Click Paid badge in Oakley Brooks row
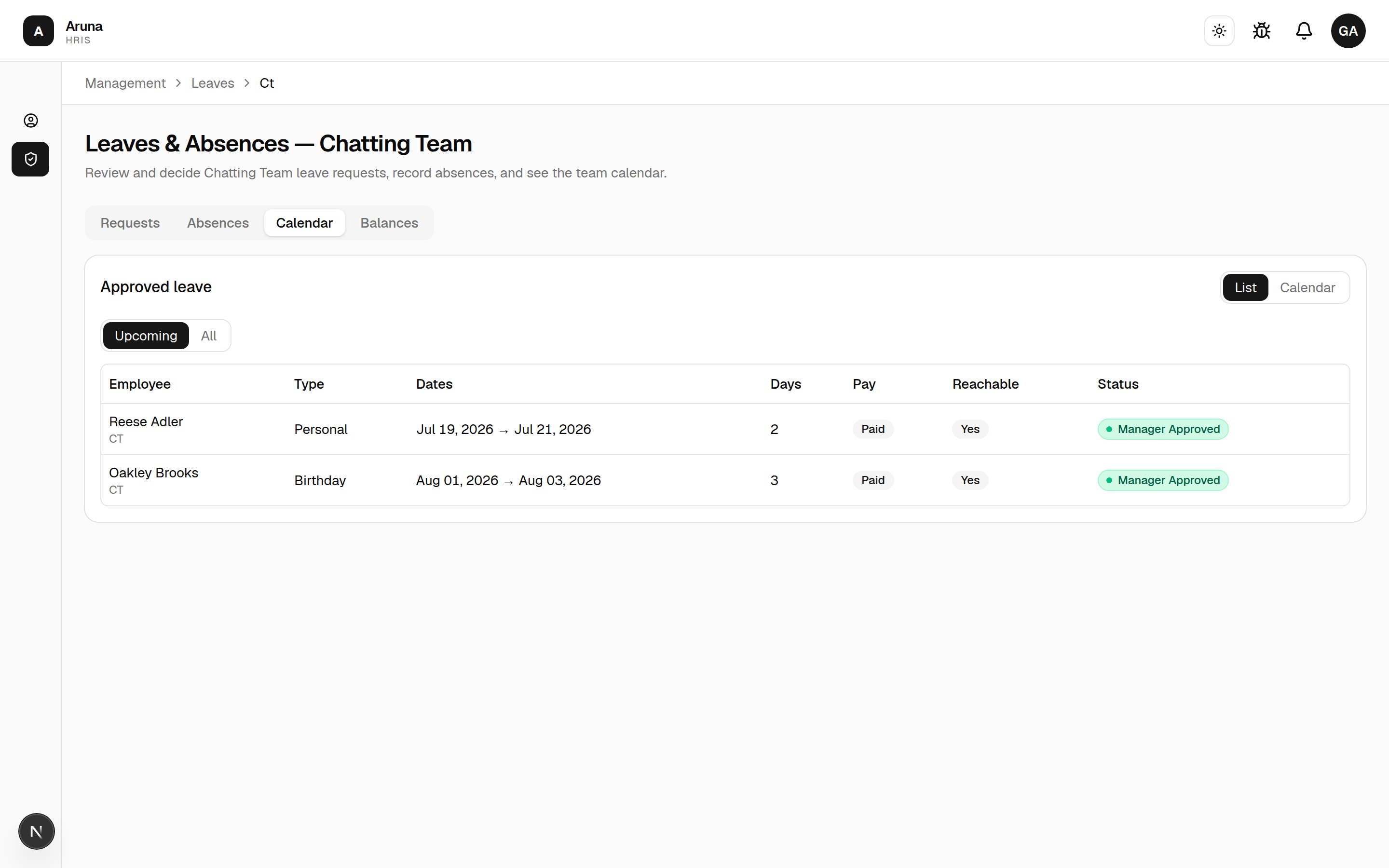Image resolution: width=1389 pixels, height=868 pixels. pos(872,480)
